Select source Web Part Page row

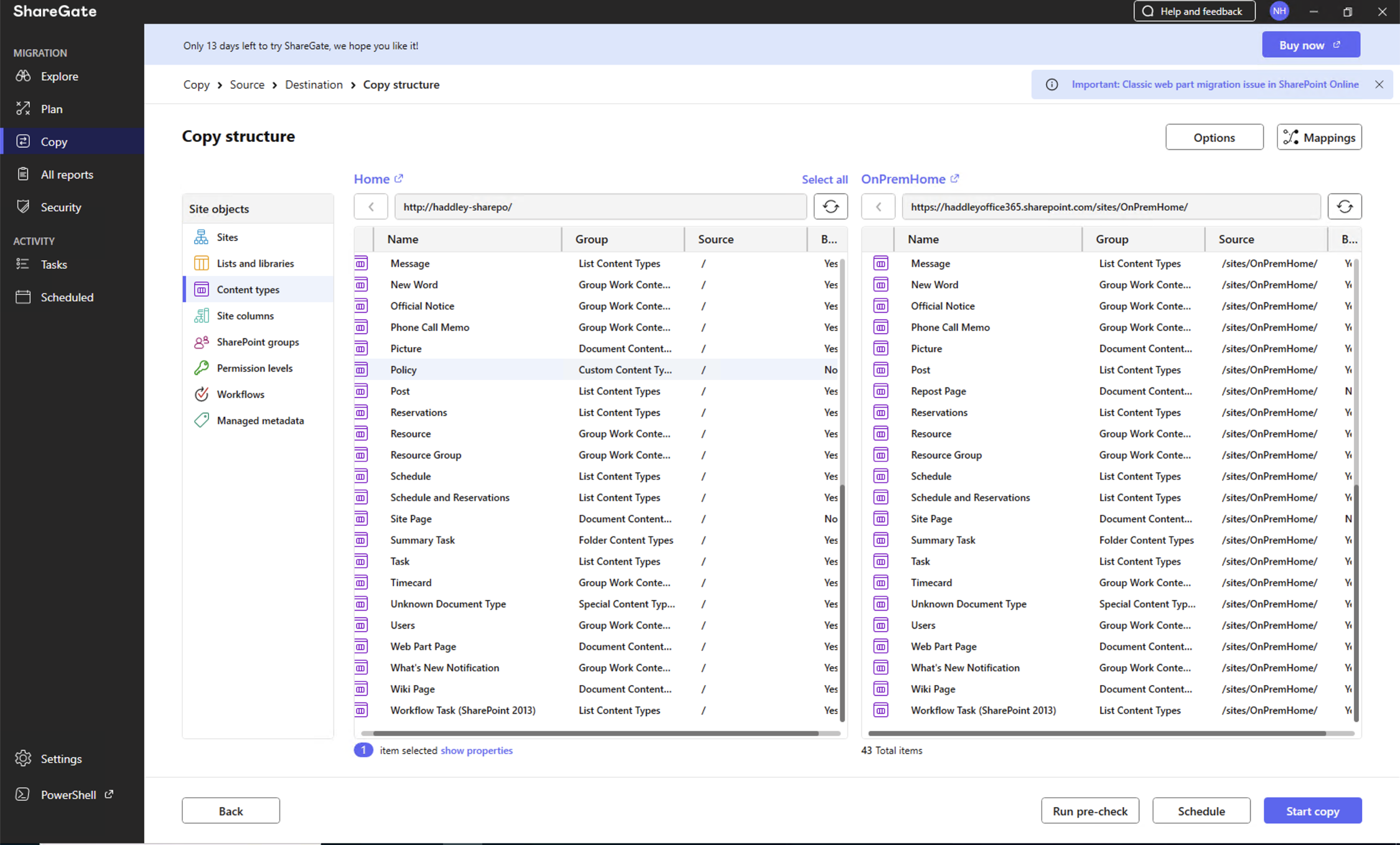click(x=597, y=647)
